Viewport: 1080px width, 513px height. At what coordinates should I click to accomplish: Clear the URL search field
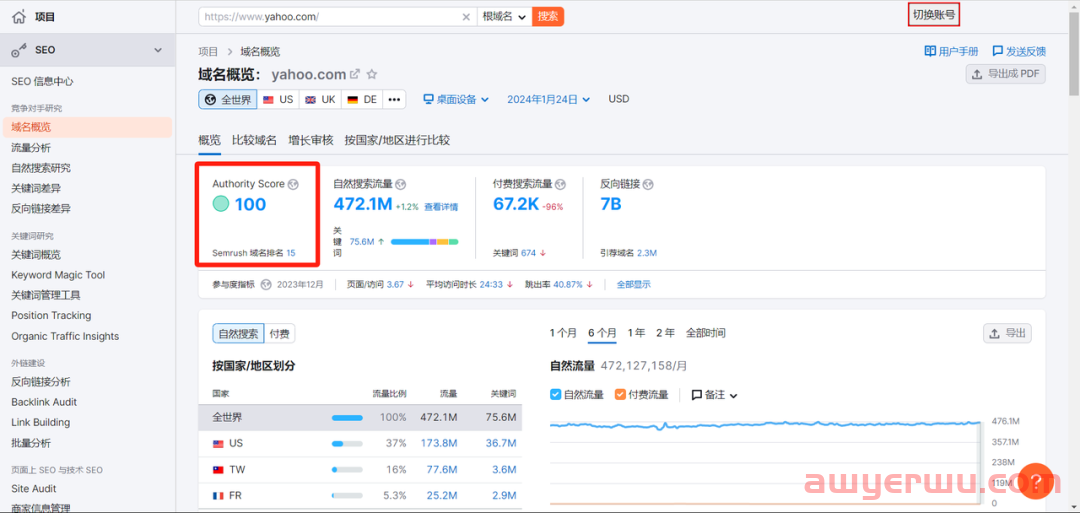pyautogui.click(x=466, y=17)
